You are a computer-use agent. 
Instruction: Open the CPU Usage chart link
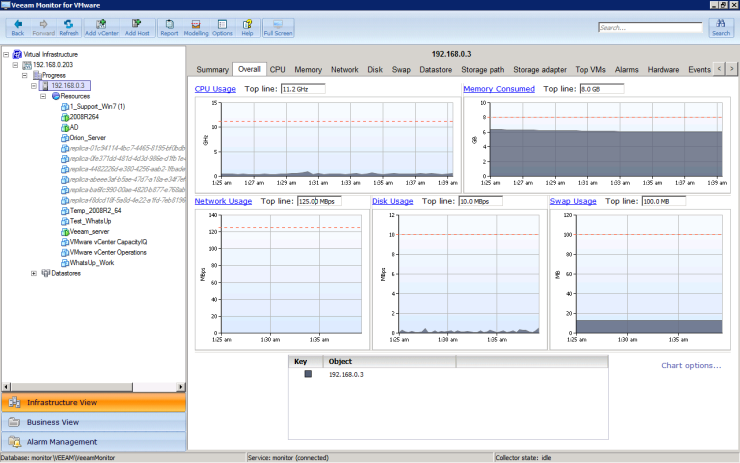pyautogui.click(x=215, y=89)
